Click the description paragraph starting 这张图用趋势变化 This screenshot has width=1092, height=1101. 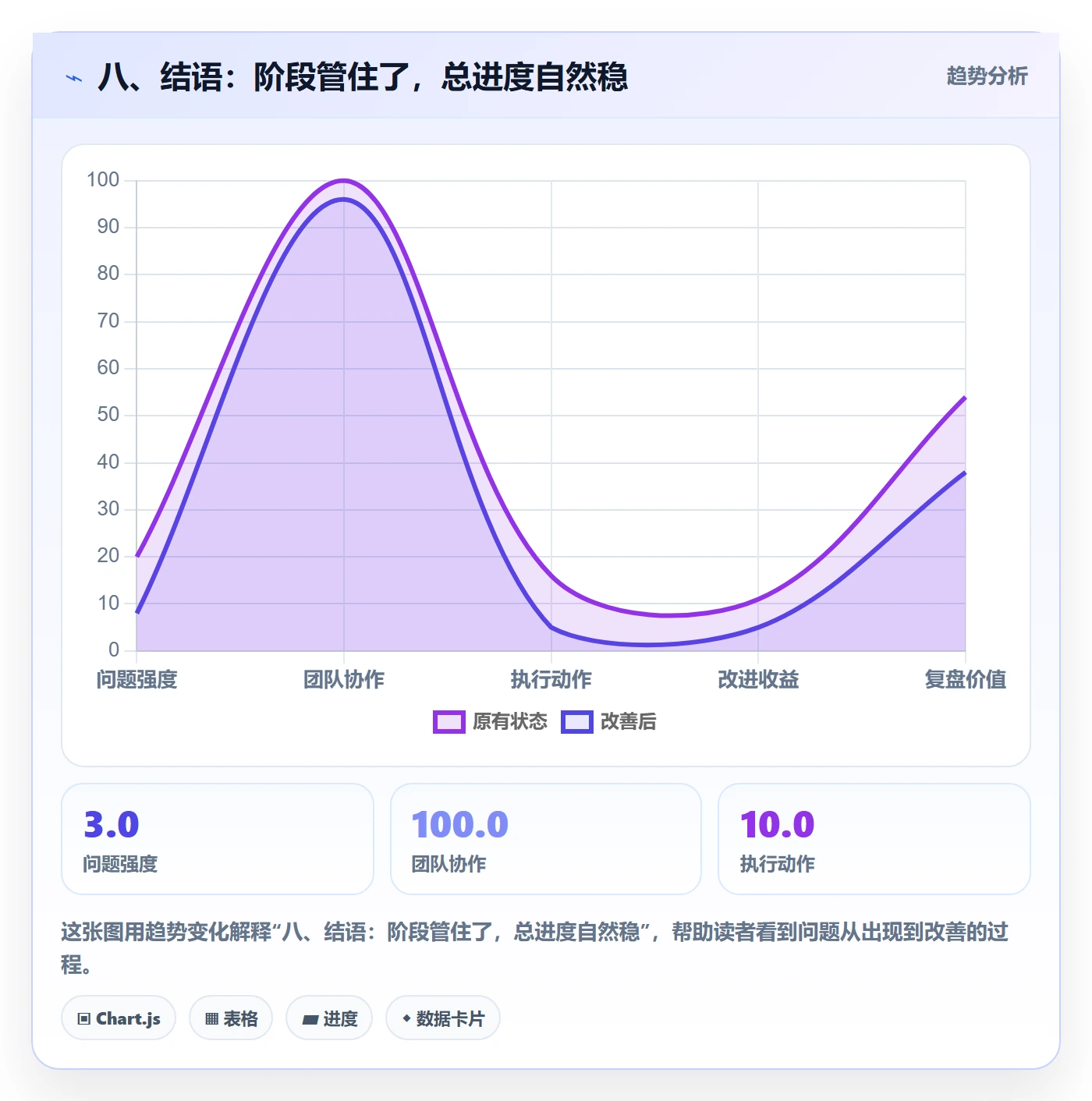pos(535,947)
